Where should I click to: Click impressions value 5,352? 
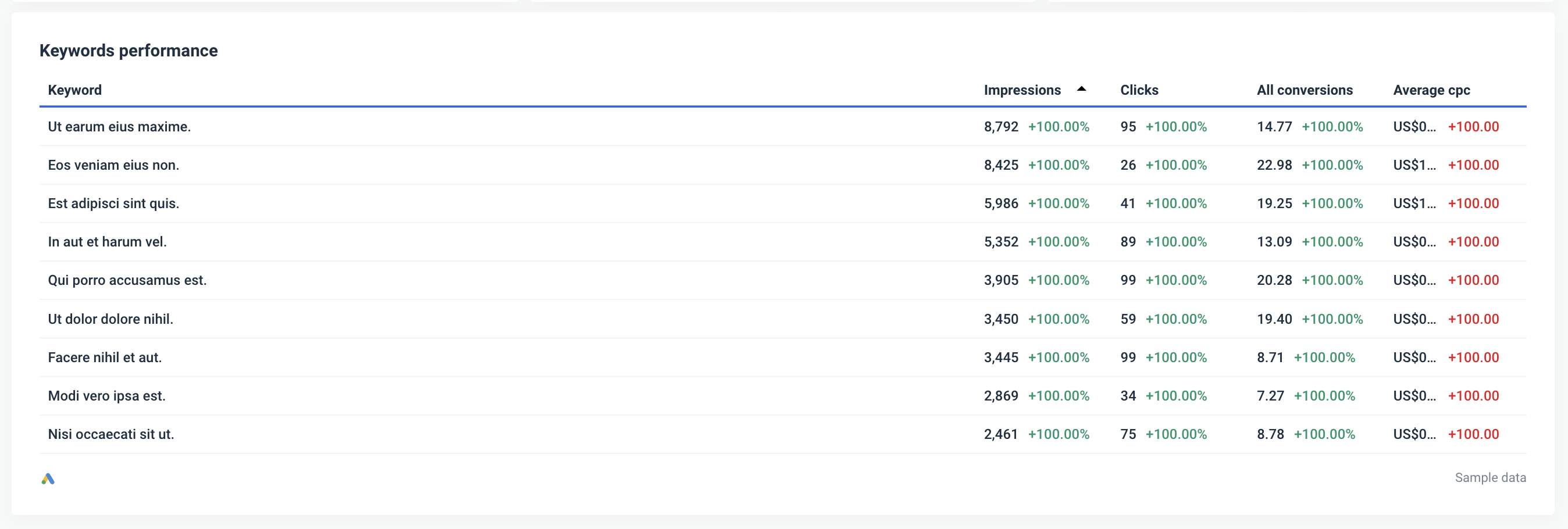pos(1001,242)
